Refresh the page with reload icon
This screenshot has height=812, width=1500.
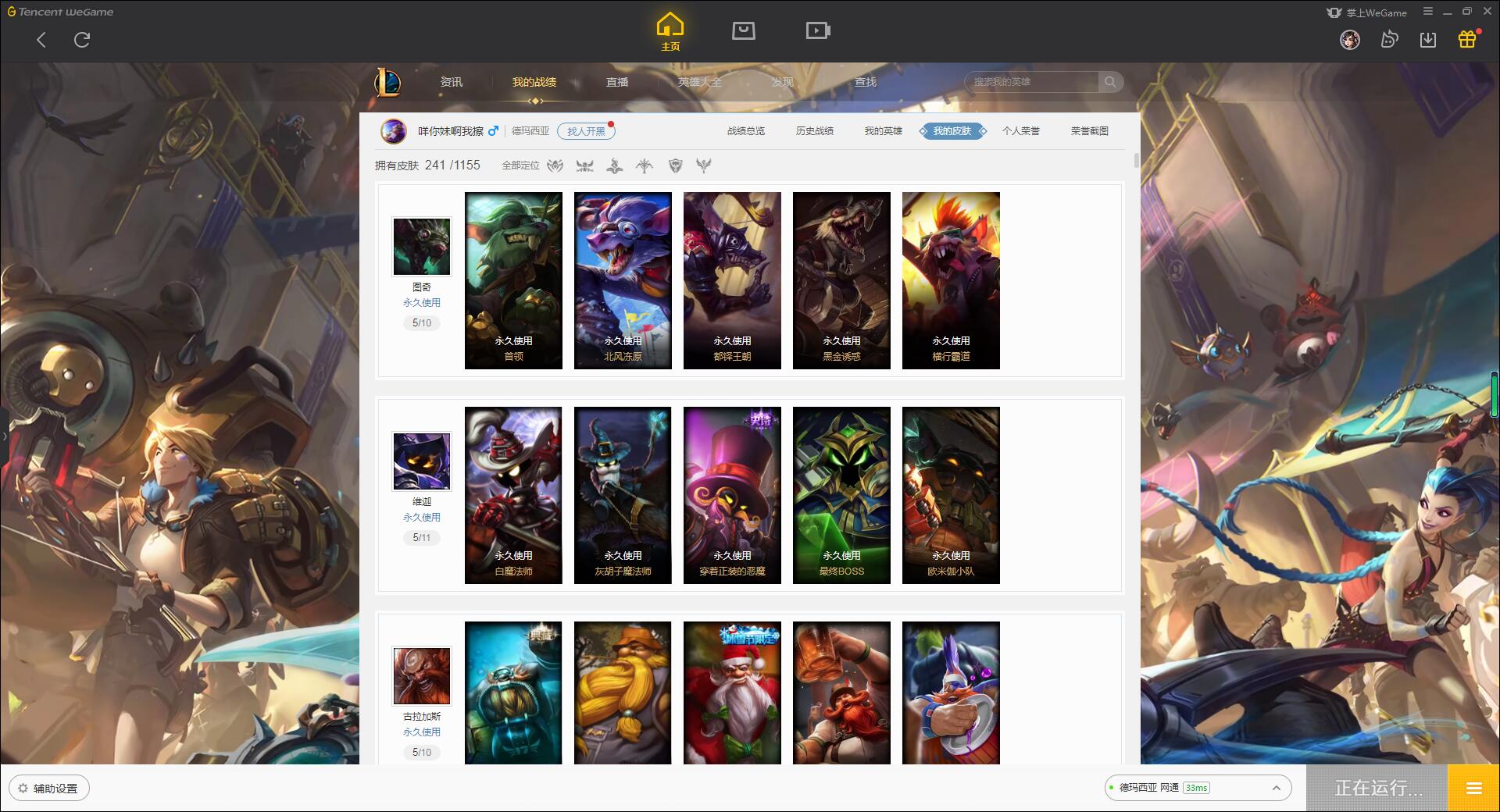tap(82, 40)
